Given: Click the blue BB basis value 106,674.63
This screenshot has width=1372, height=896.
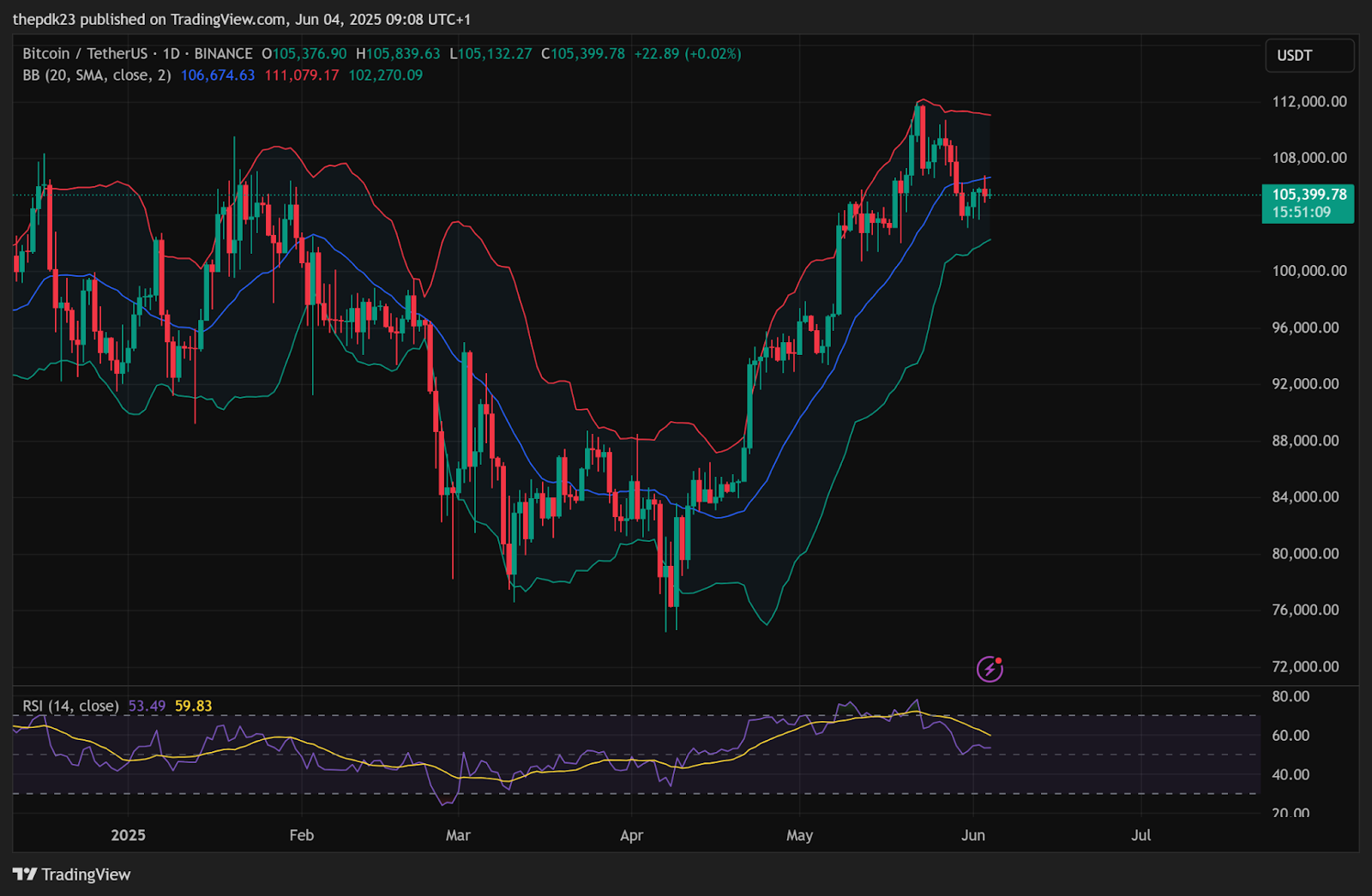Looking at the screenshot, I should point(217,75).
